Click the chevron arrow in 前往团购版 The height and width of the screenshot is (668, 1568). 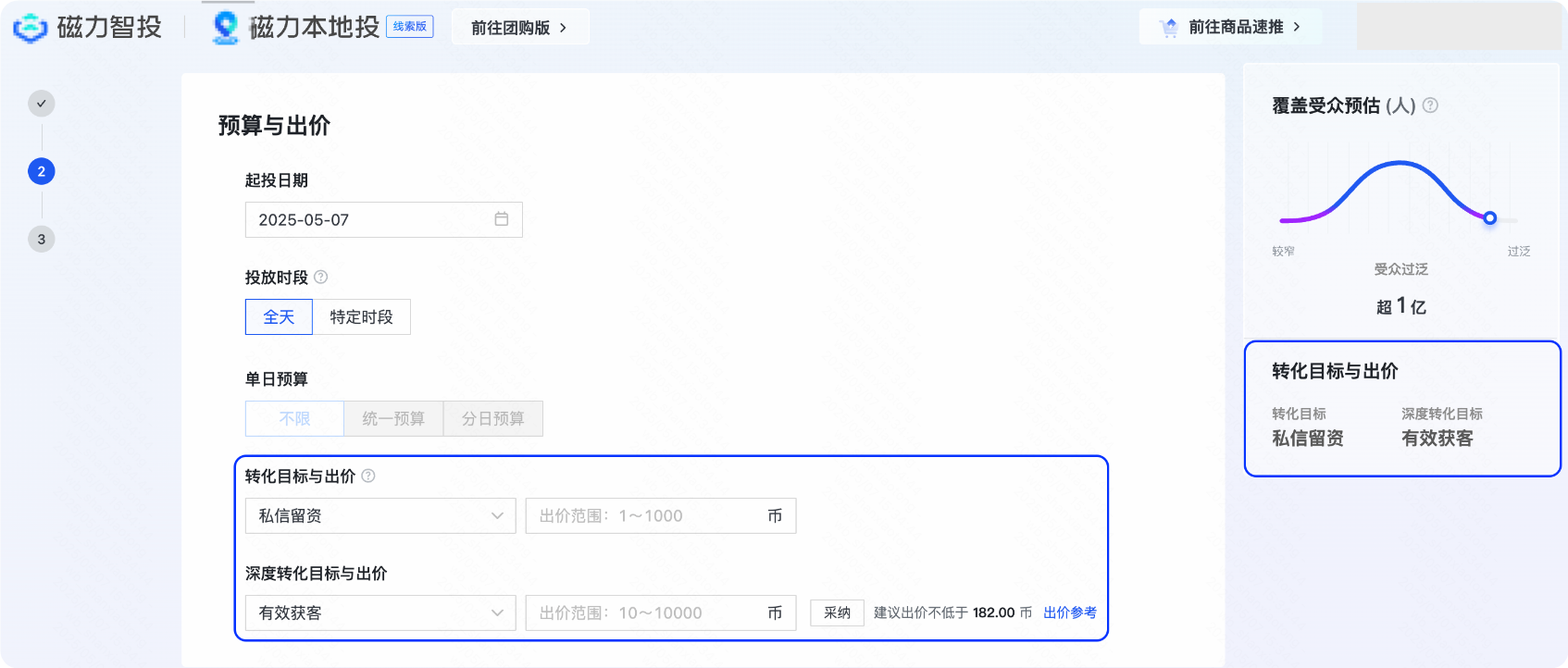coord(563,28)
